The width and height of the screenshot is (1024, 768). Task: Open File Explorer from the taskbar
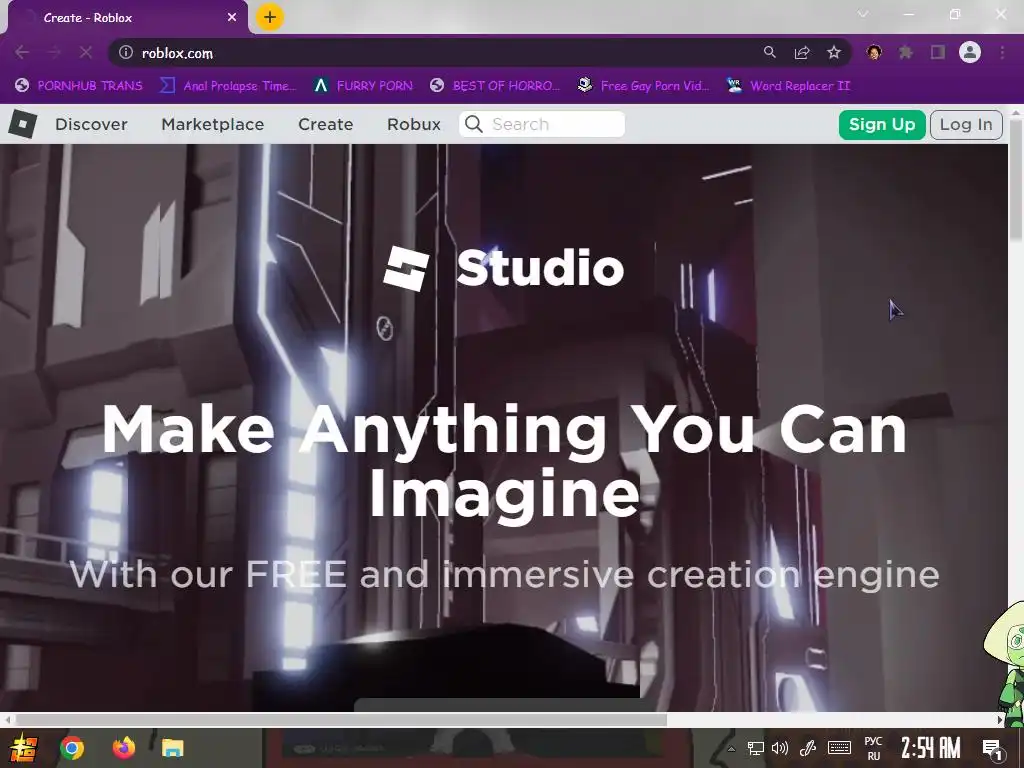point(173,748)
